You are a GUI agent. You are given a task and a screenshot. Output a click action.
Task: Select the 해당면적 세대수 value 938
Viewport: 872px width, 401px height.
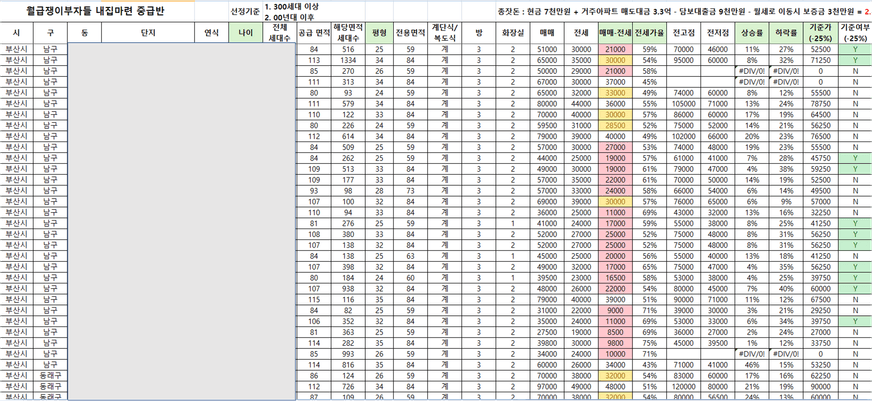(x=348, y=288)
